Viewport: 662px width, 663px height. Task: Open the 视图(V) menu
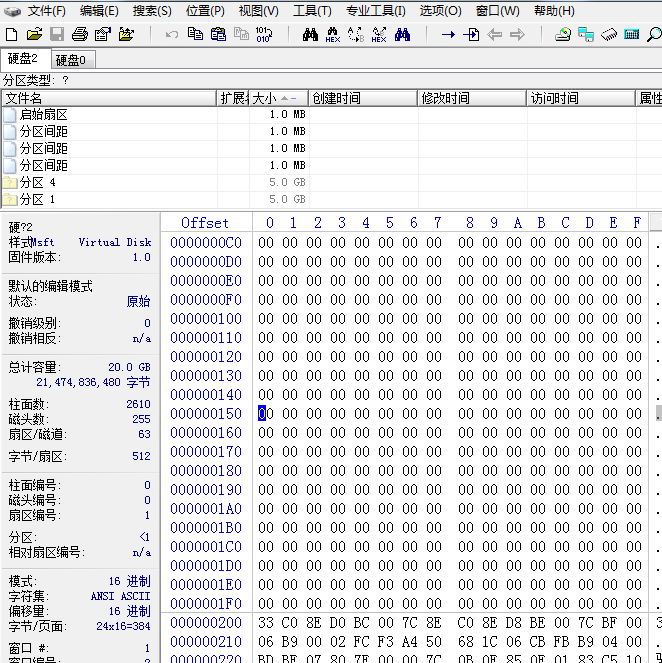pos(258,11)
